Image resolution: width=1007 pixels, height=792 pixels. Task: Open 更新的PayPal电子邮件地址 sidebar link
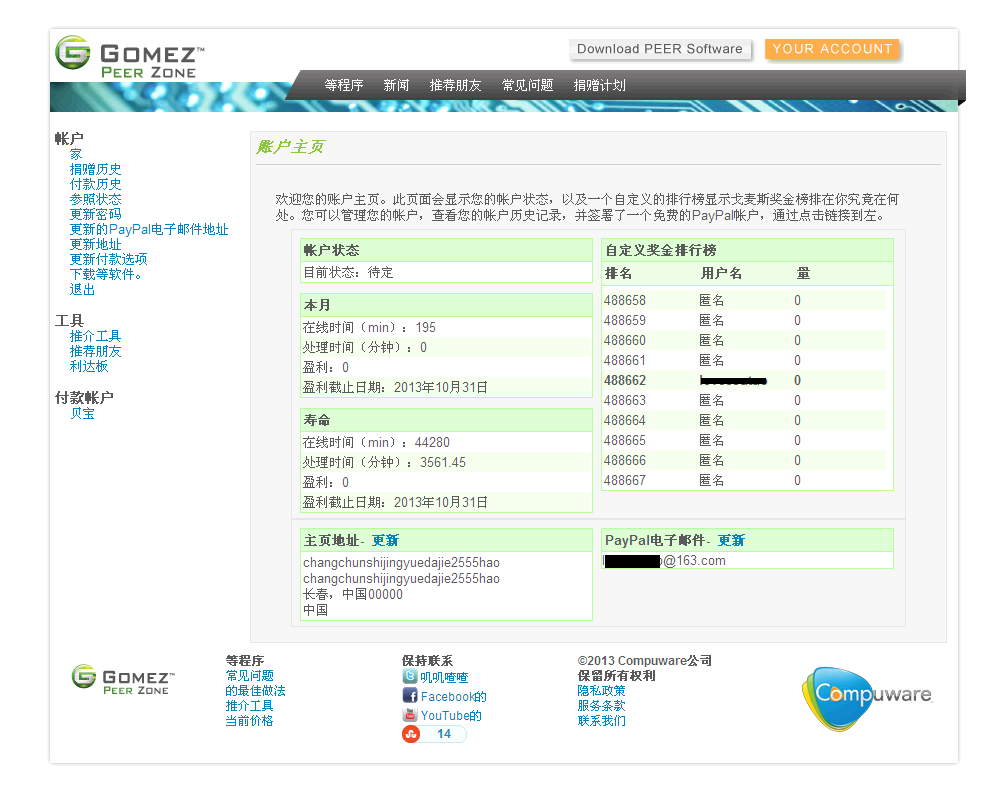tap(148, 230)
